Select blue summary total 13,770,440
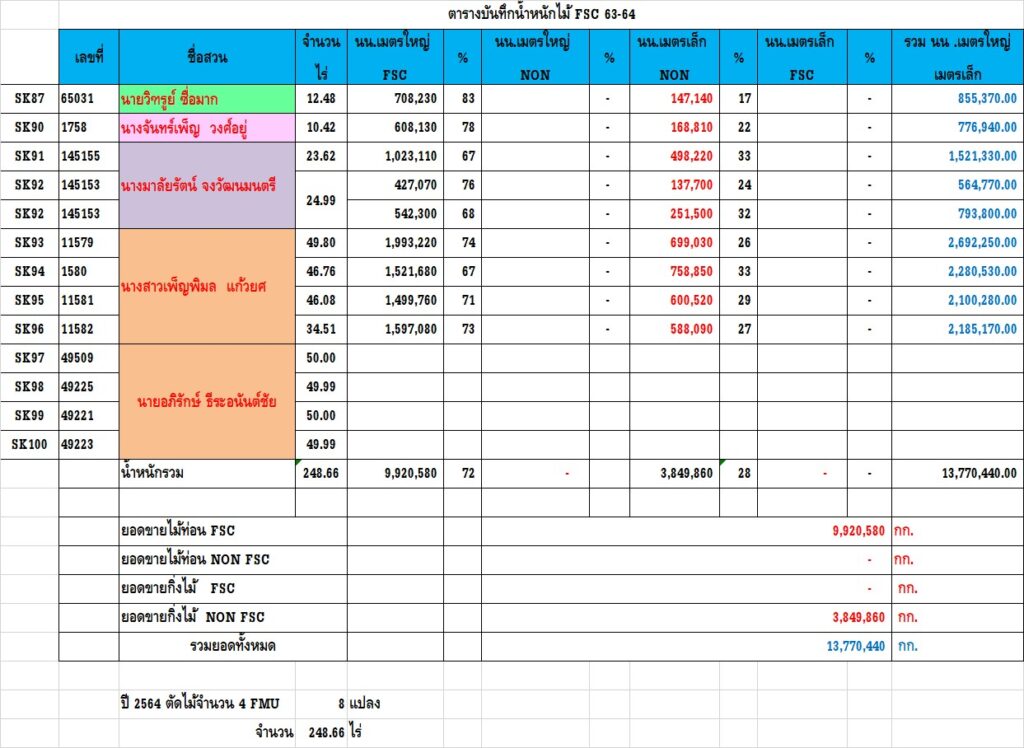 tap(856, 646)
